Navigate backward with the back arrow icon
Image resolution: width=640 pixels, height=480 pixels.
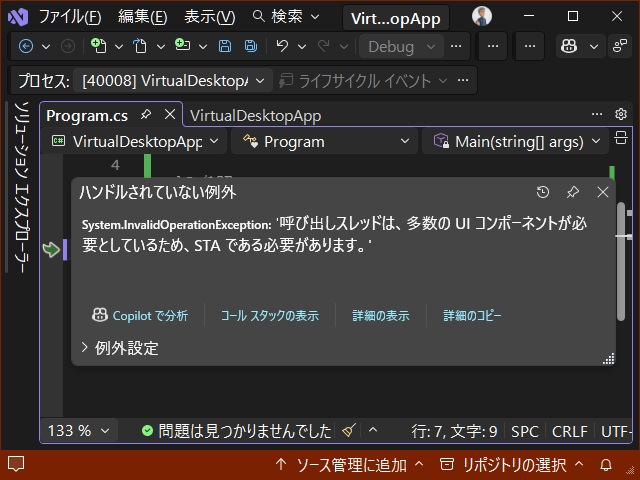click(x=26, y=46)
